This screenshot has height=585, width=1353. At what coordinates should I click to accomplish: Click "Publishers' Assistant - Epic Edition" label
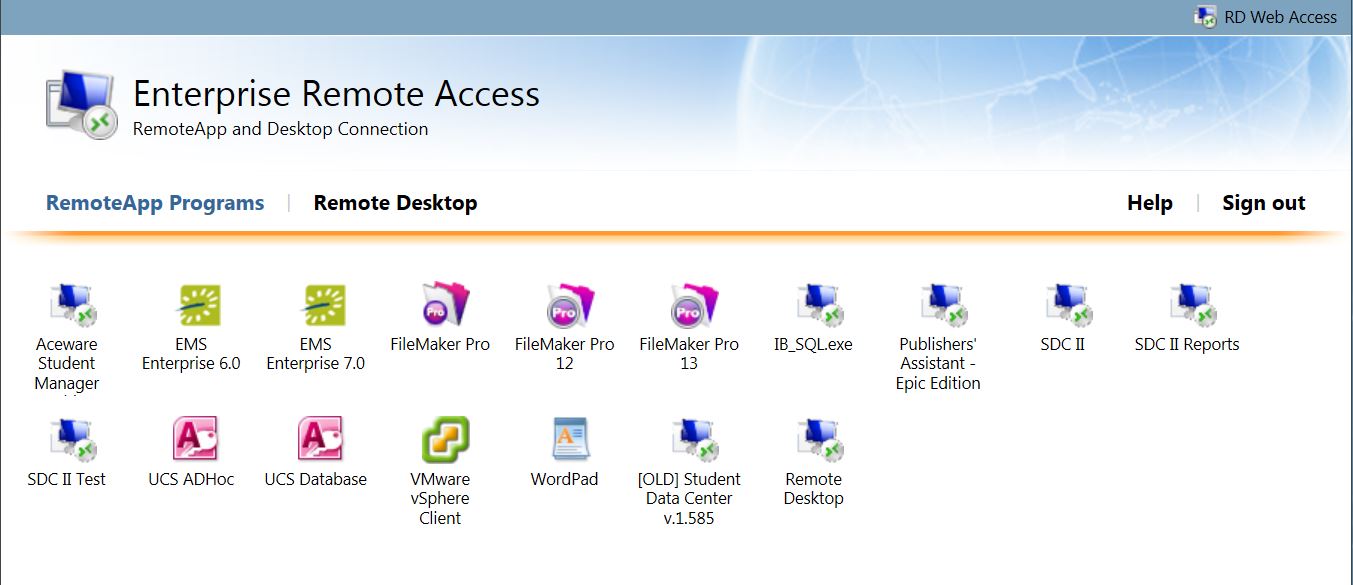pyautogui.click(x=938, y=364)
